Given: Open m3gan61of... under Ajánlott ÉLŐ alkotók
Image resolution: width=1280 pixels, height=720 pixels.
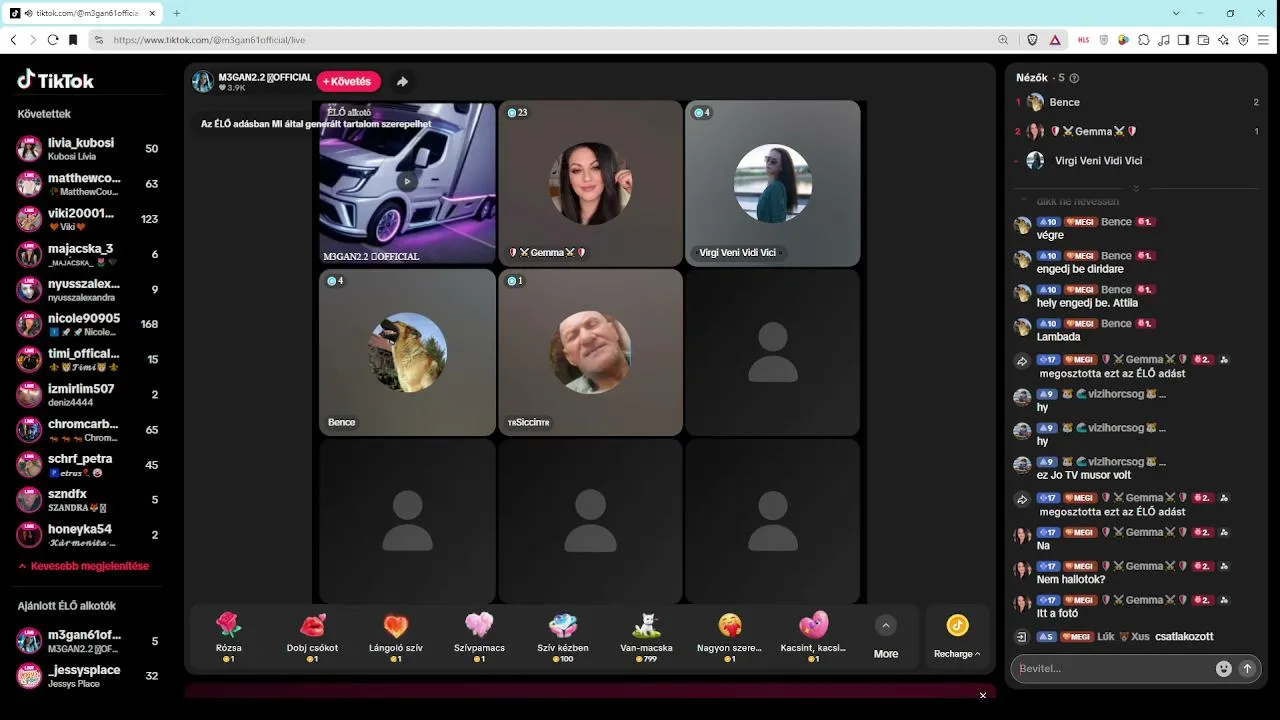Looking at the screenshot, I should pyautogui.click(x=88, y=640).
